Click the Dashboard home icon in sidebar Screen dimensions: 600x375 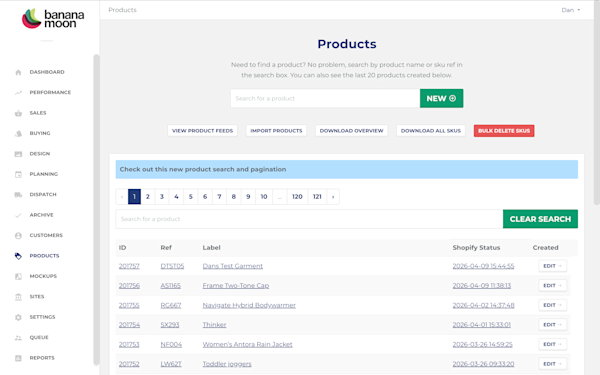click(18, 72)
